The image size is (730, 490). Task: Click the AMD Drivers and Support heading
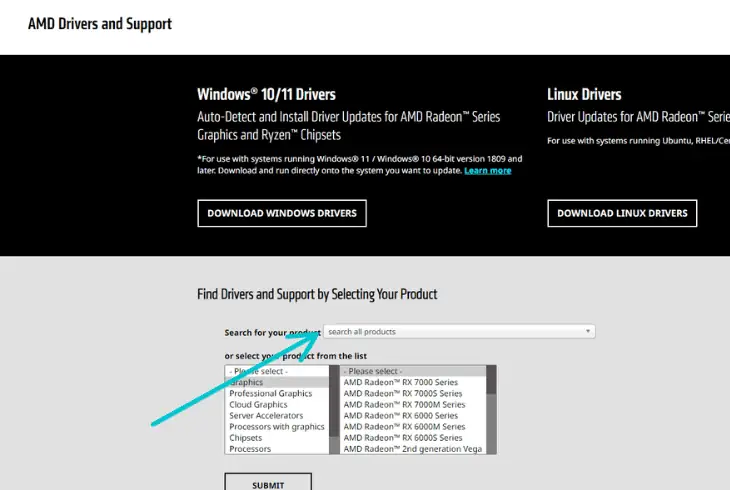coord(100,24)
